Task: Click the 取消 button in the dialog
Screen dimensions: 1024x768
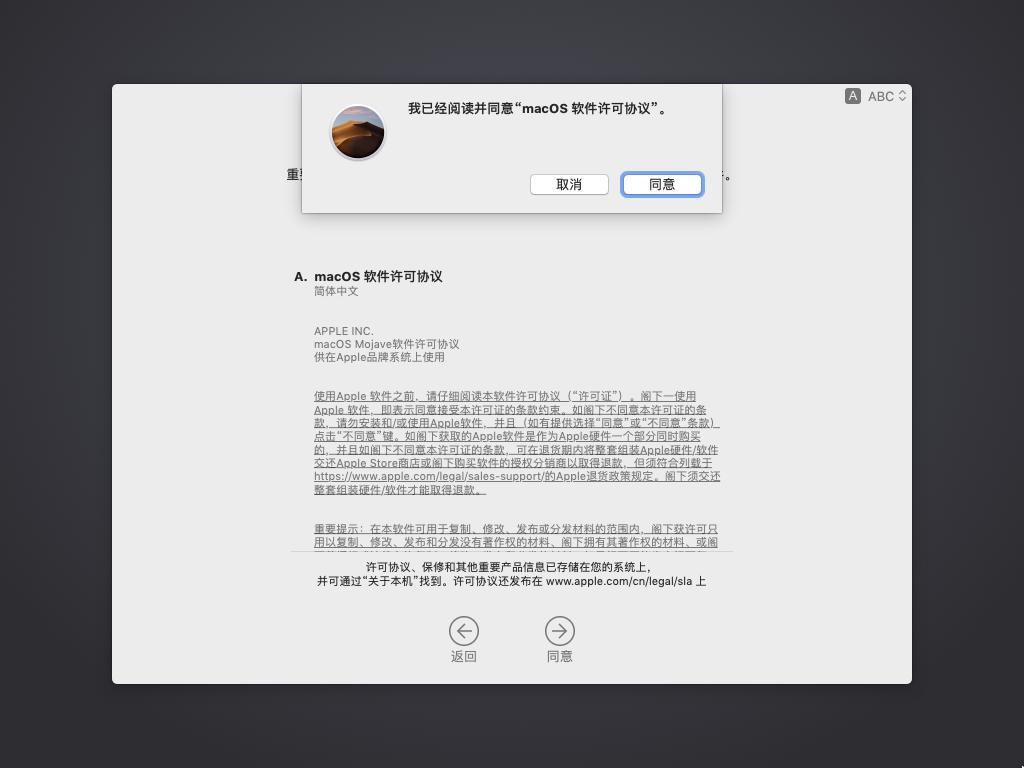Action: [569, 184]
